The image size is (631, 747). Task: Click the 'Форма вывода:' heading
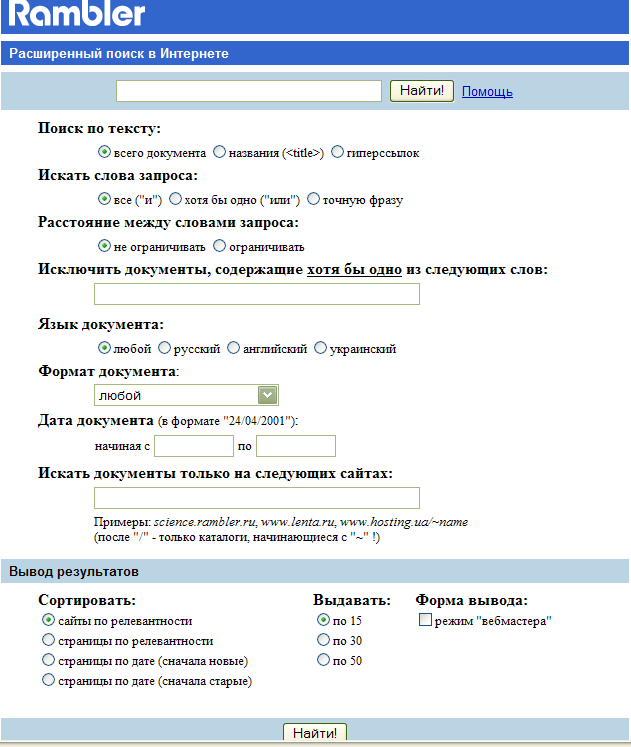coord(471,600)
